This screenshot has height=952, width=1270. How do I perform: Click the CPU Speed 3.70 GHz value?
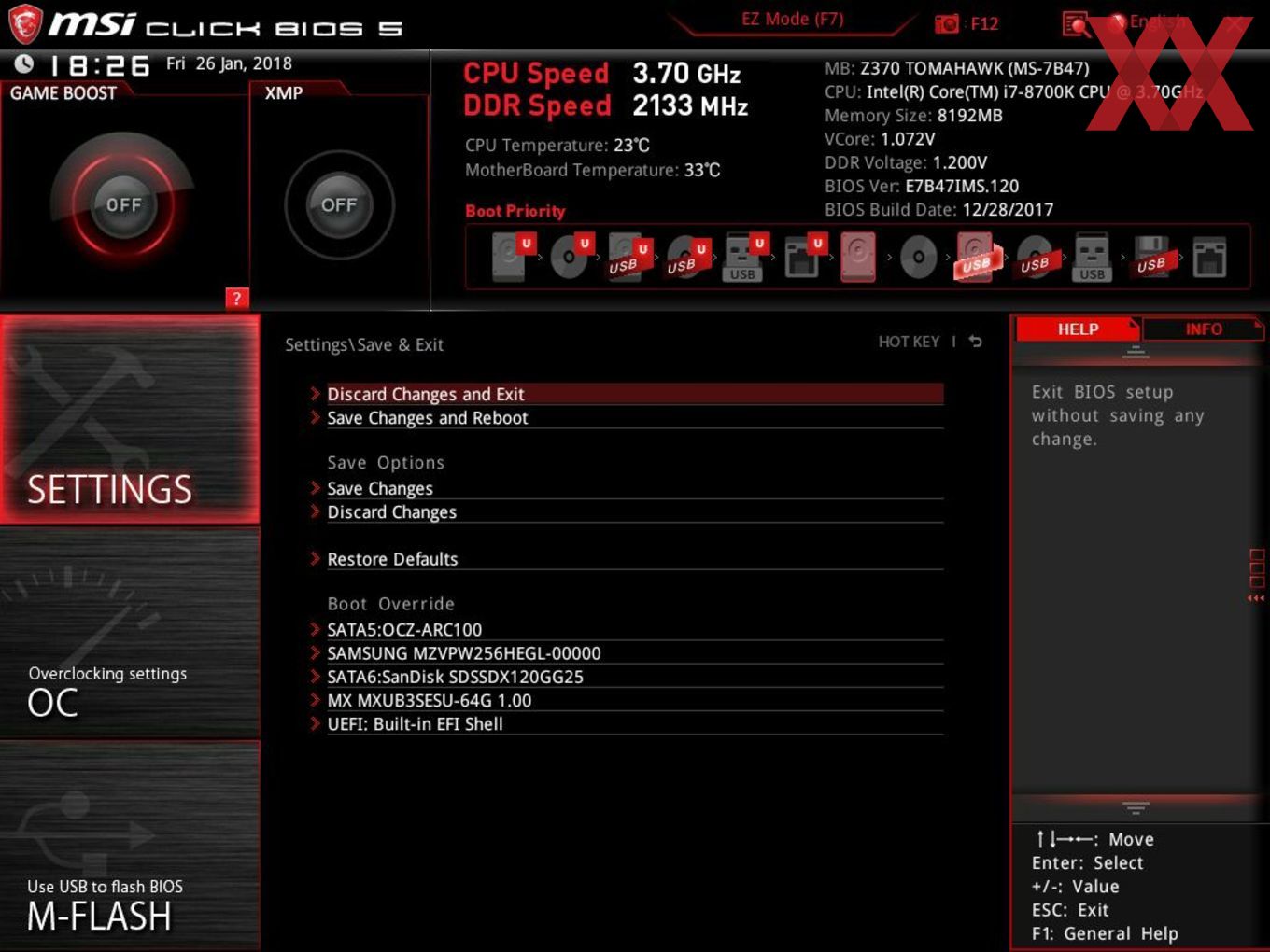tap(686, 73)
